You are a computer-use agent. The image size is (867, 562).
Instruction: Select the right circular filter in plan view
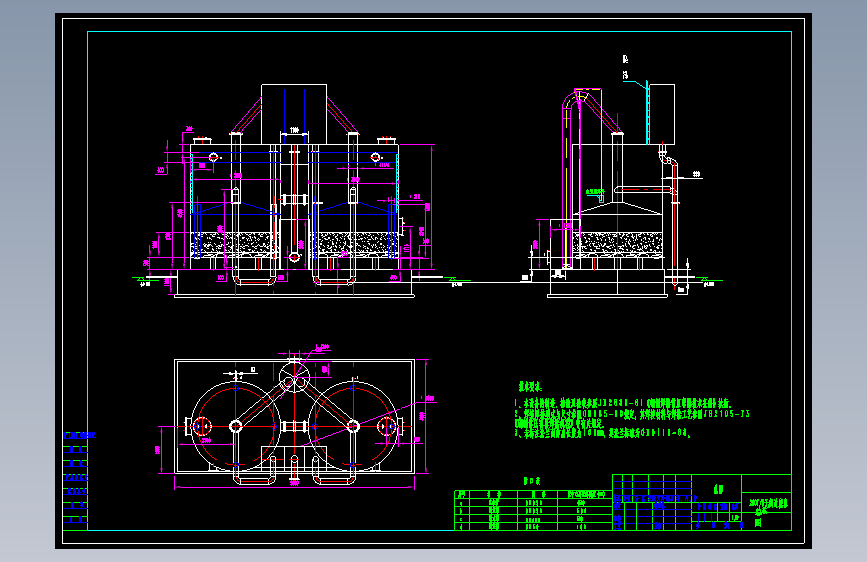point(353,426)
